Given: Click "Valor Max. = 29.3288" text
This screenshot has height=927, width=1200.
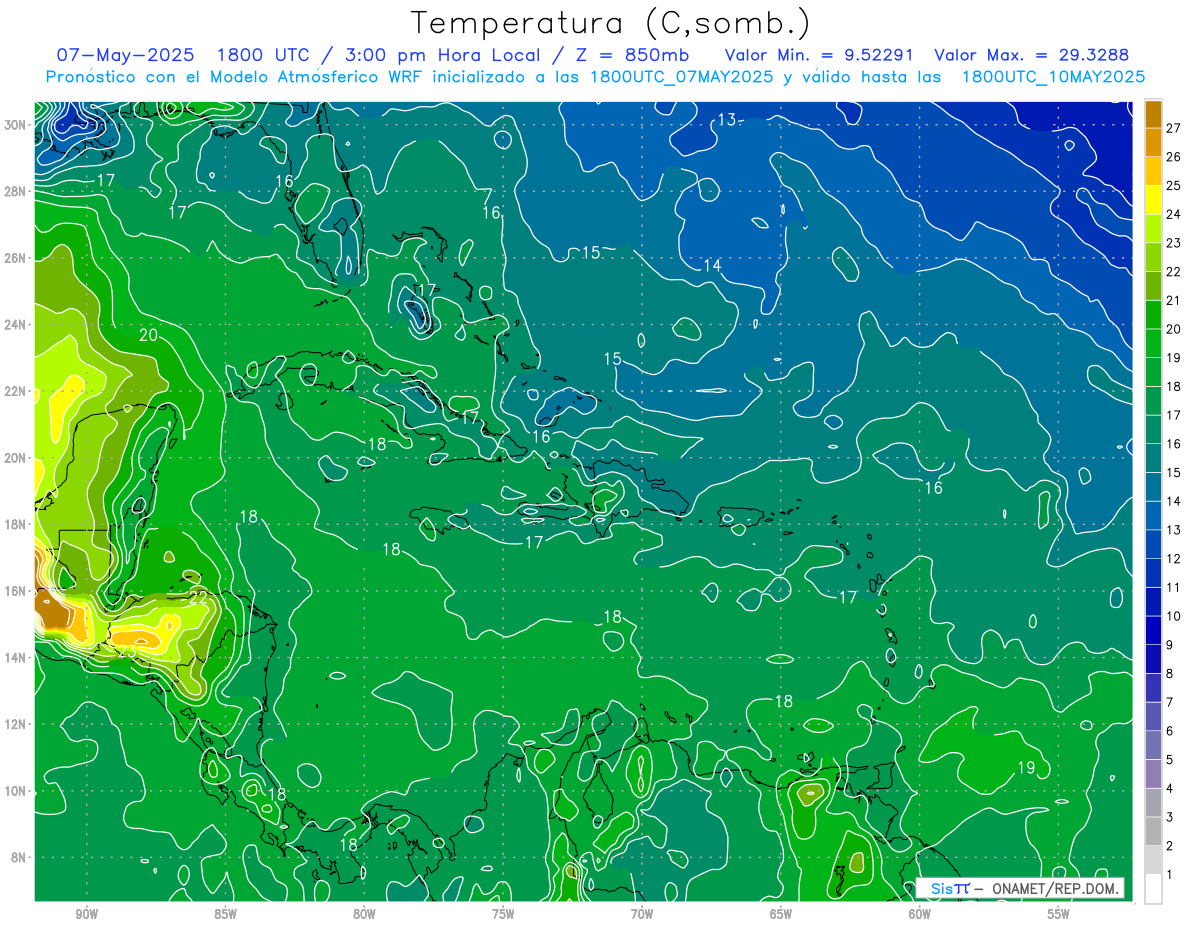Looking at the screenshot, I should coord(1031,55).
